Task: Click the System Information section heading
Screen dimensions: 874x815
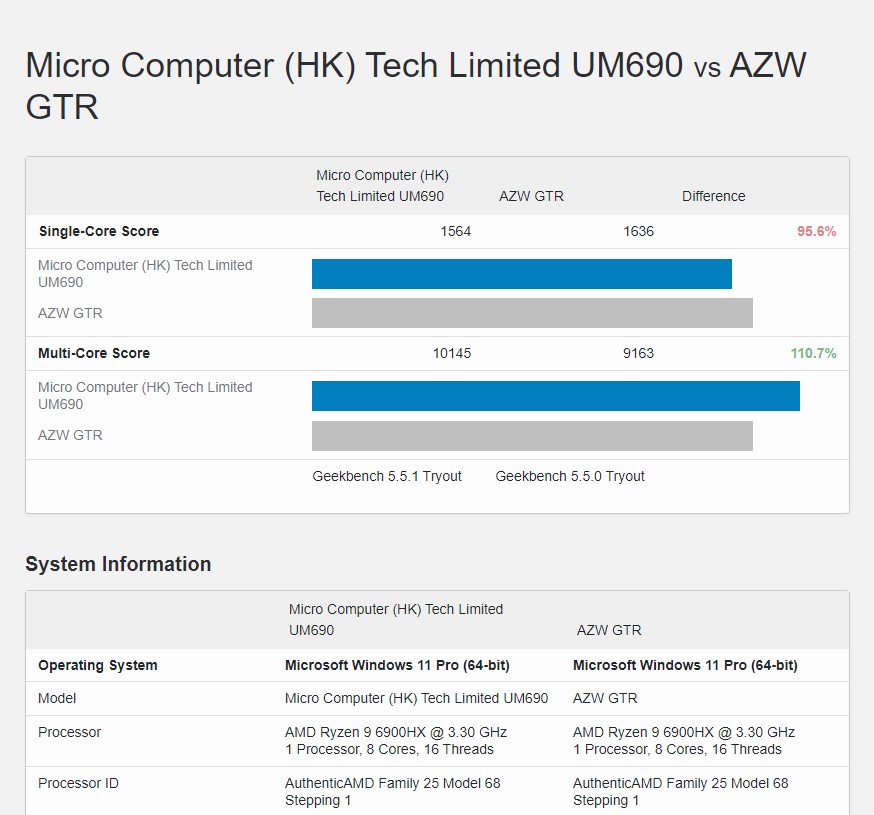Action: click(118, 564)
